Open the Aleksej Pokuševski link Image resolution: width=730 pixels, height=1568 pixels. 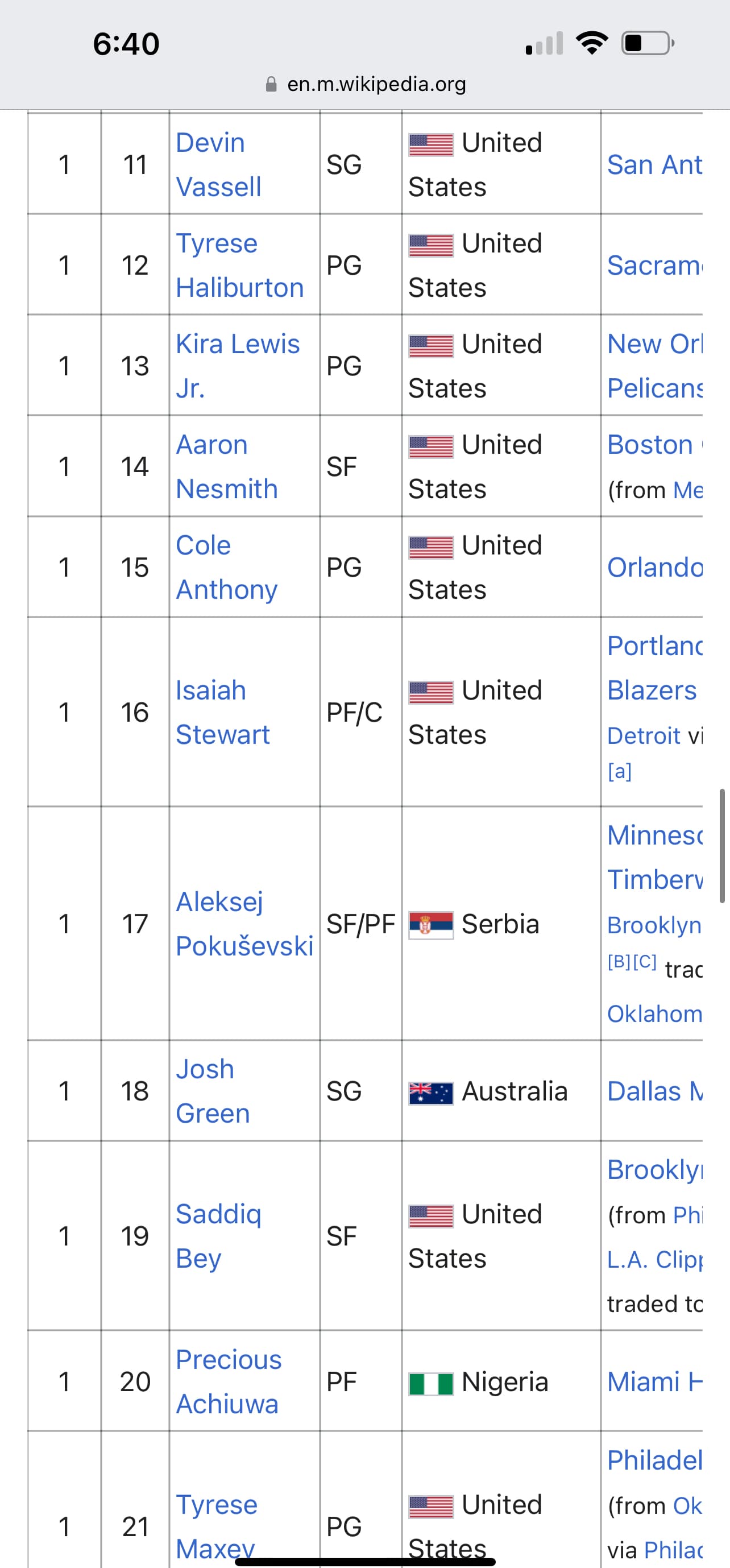[244, 924]
